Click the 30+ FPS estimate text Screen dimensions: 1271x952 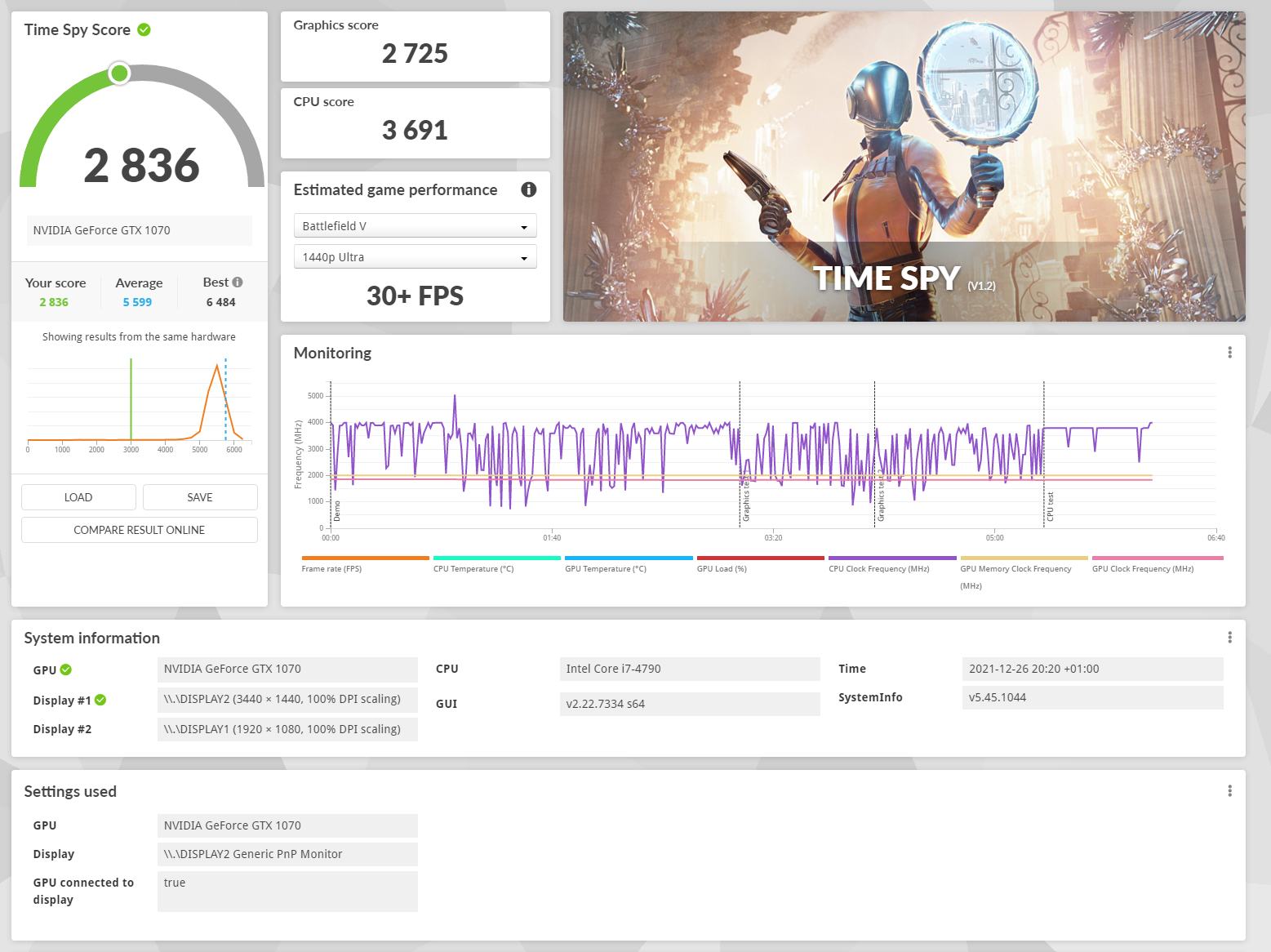tap(415, 296)
